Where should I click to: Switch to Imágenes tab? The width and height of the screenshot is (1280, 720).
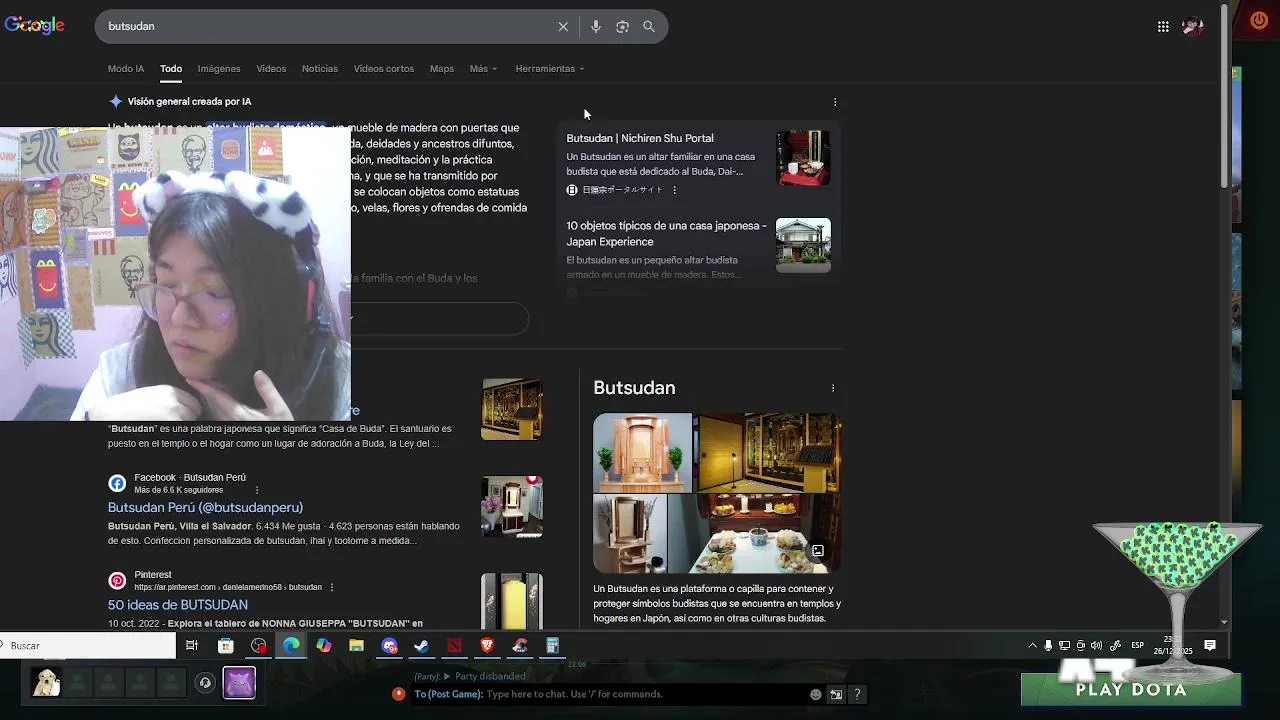pos(219,69)
